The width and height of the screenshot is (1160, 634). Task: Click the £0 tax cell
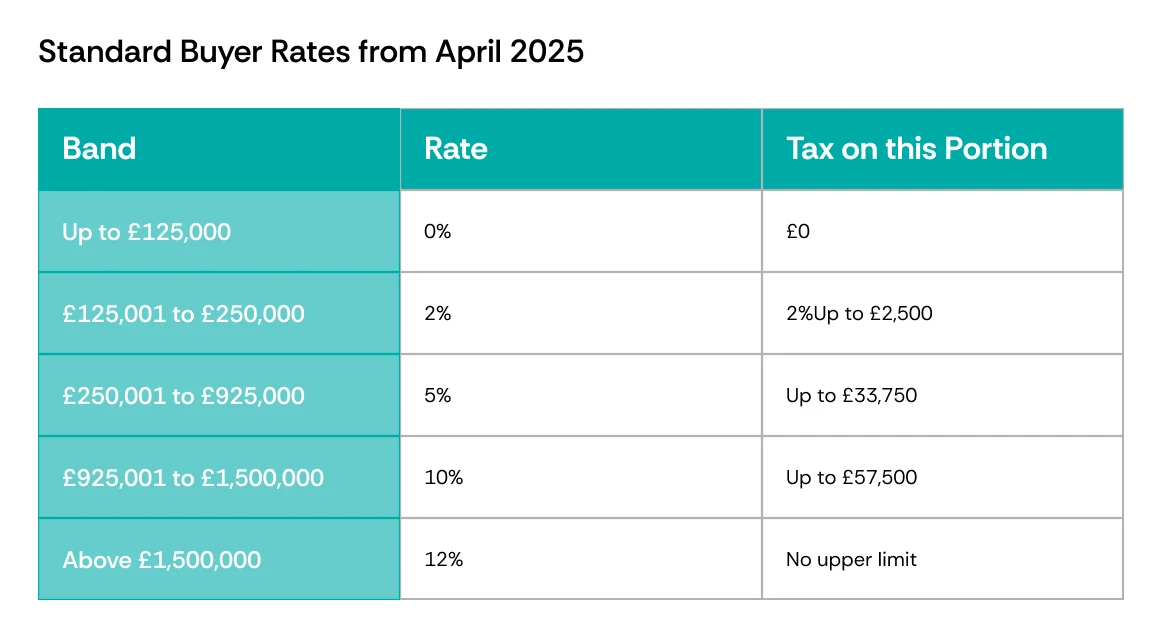(x=942, y=232)
